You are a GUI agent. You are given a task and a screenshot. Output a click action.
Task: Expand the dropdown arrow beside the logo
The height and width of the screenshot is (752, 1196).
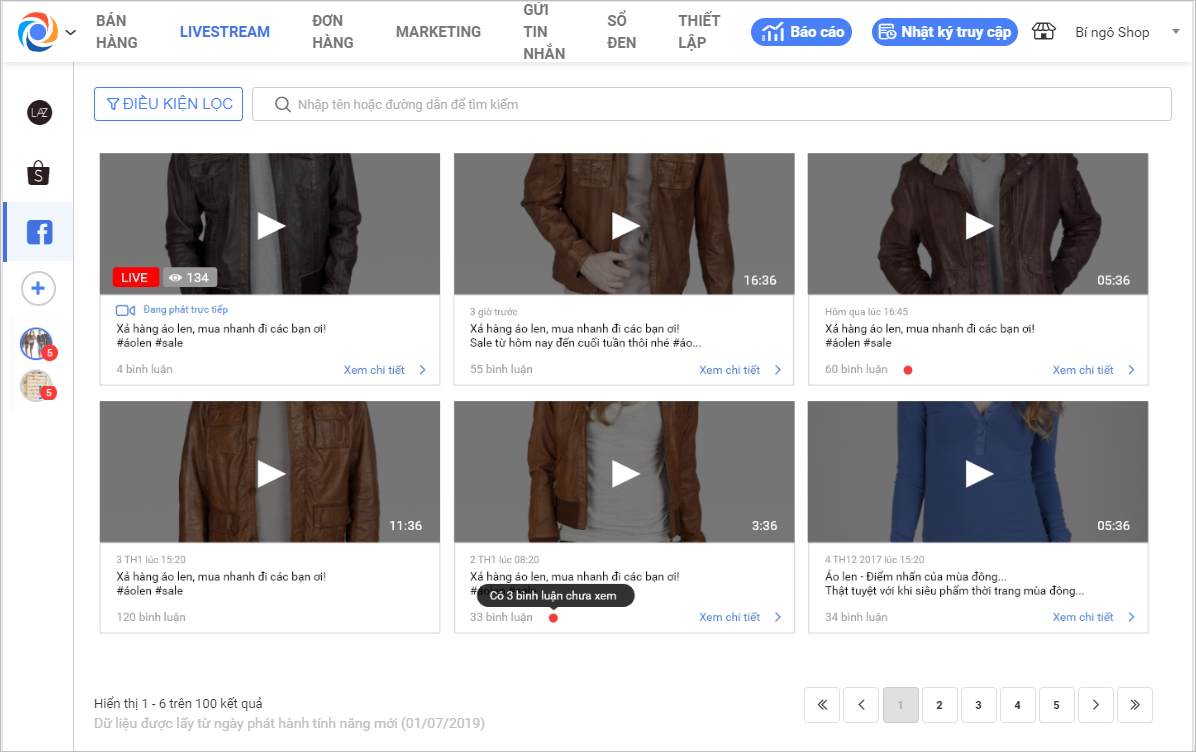[70, 32]
